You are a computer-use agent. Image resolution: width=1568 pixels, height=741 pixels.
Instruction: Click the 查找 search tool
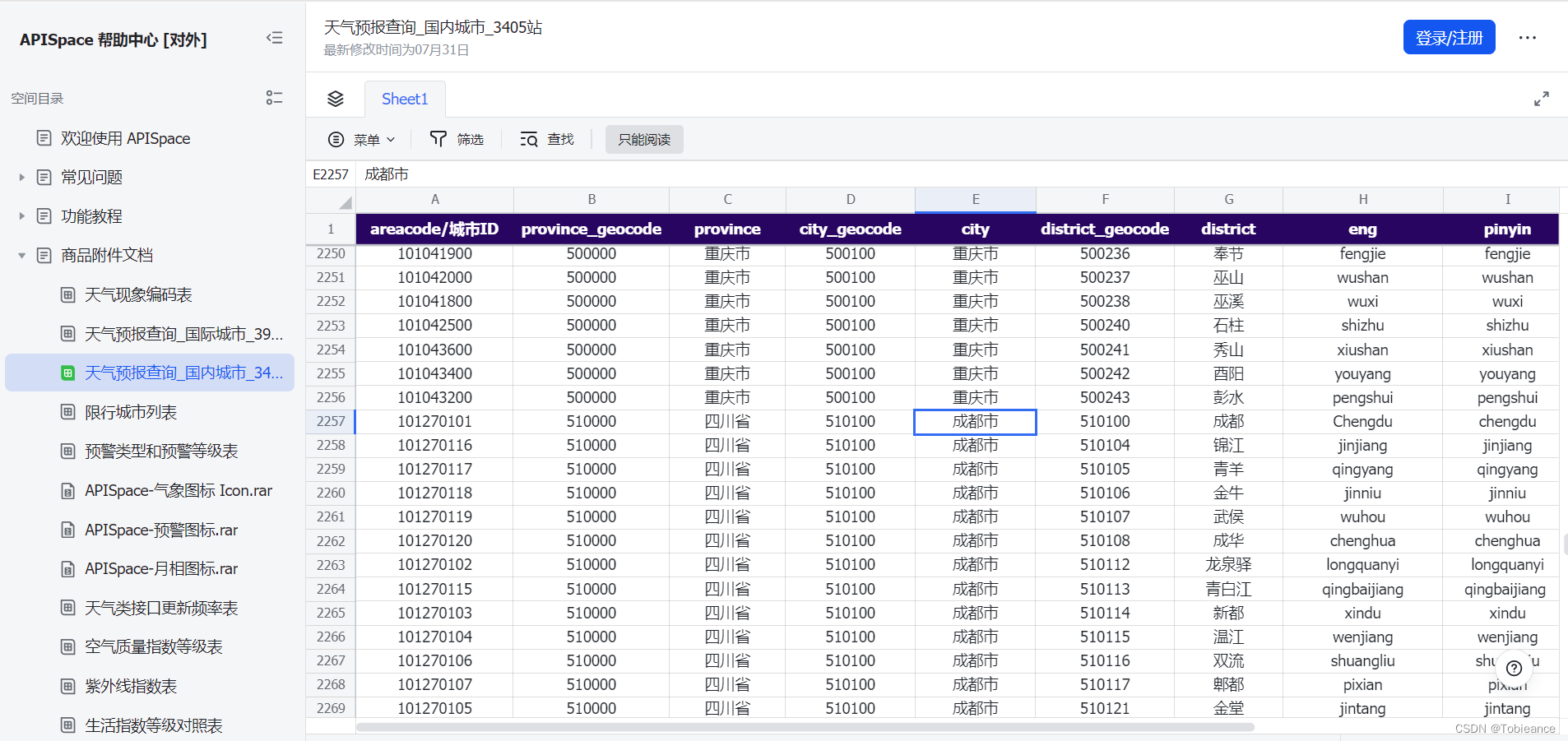click(547, 140)
